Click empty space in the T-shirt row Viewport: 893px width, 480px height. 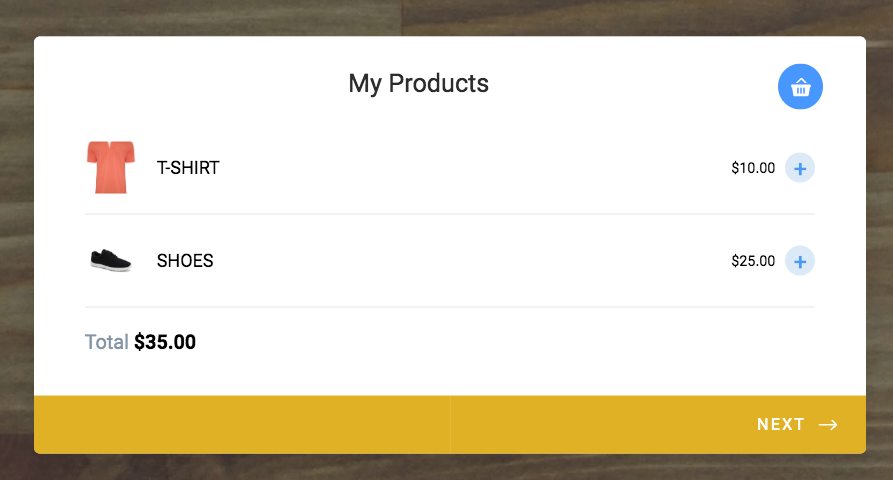coord(473,168)
